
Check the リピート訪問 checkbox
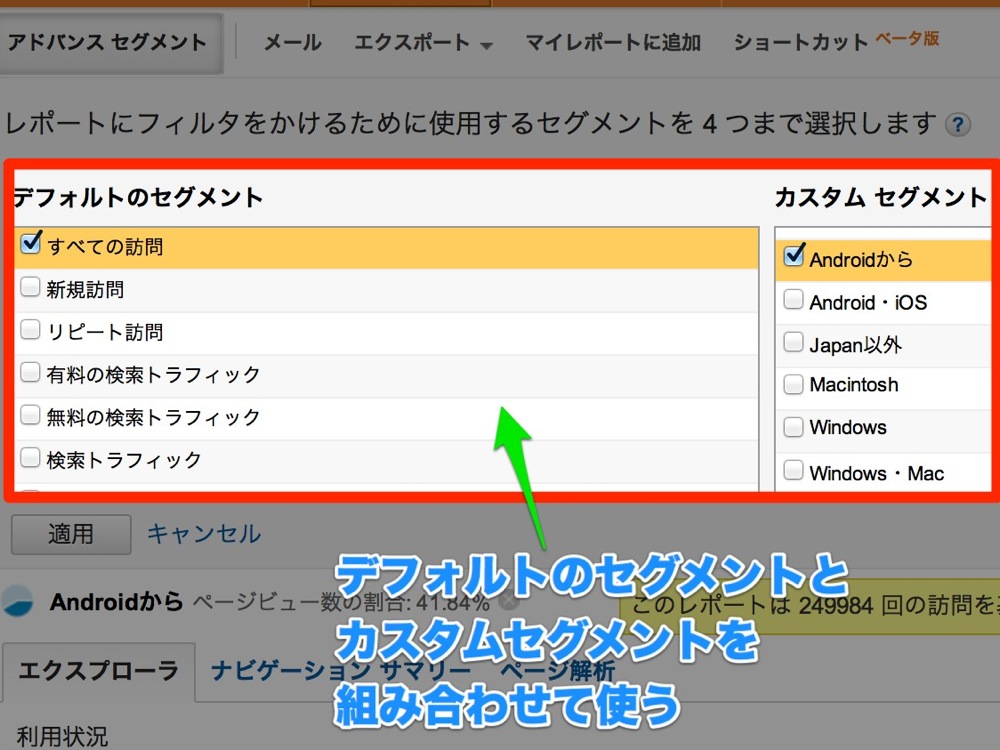click(x=30, y=330)
